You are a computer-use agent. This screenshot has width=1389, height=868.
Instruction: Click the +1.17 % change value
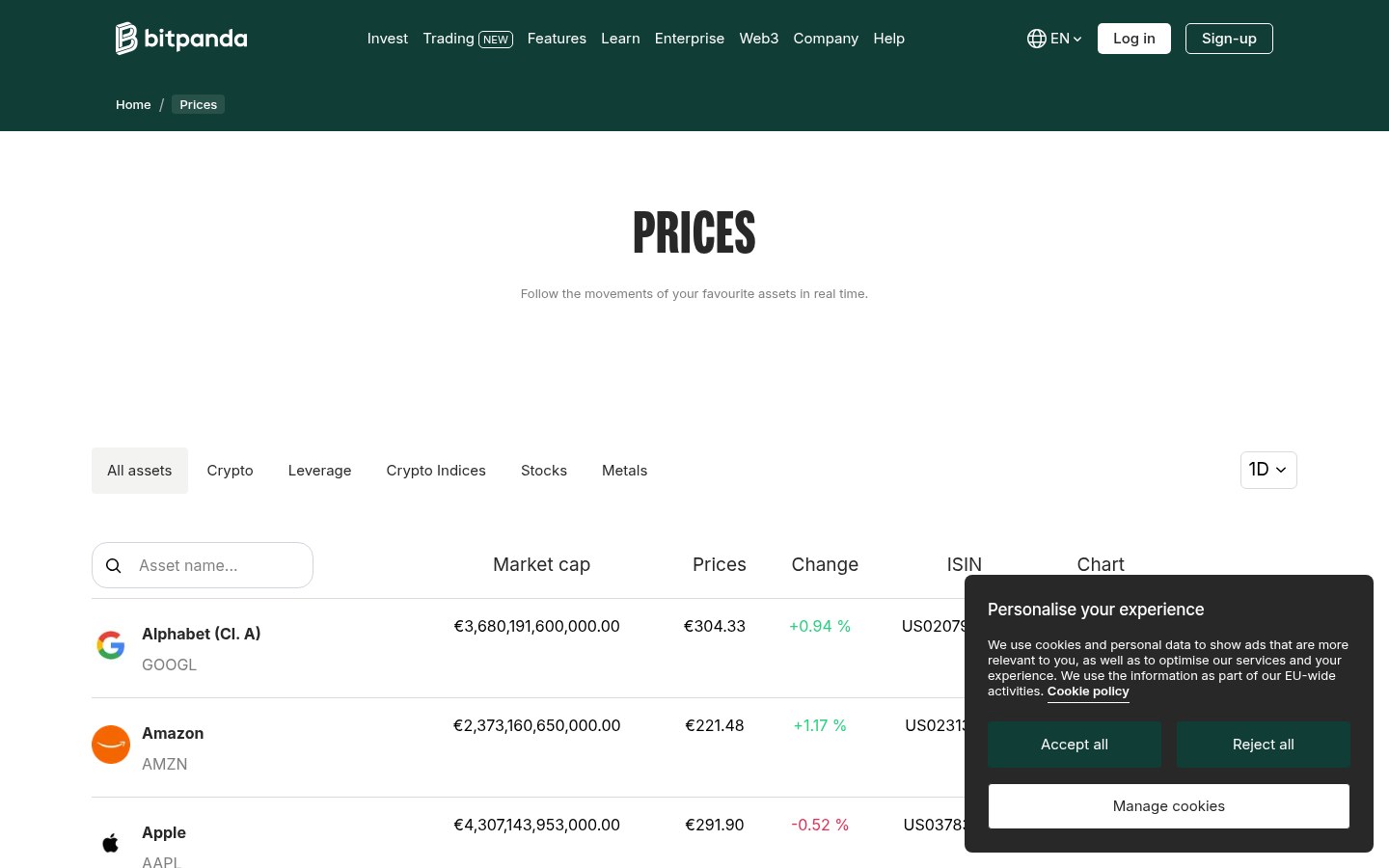click(x=820, y=725)
